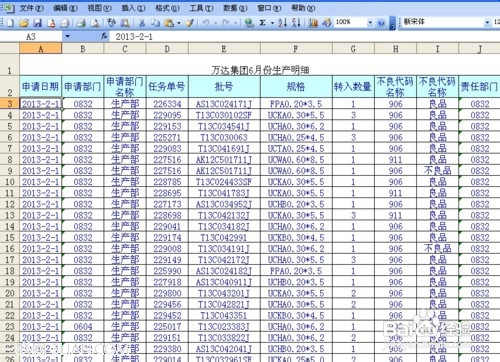Click the Excel workbook icon beside 文件
Viewport: 500px width, 362px height.
9,8
